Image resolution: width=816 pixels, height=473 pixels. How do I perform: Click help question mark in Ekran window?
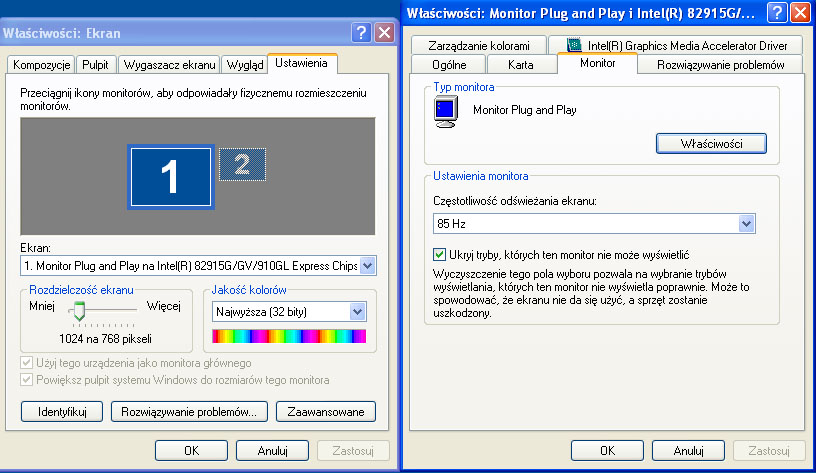click(x=361, y=33)
